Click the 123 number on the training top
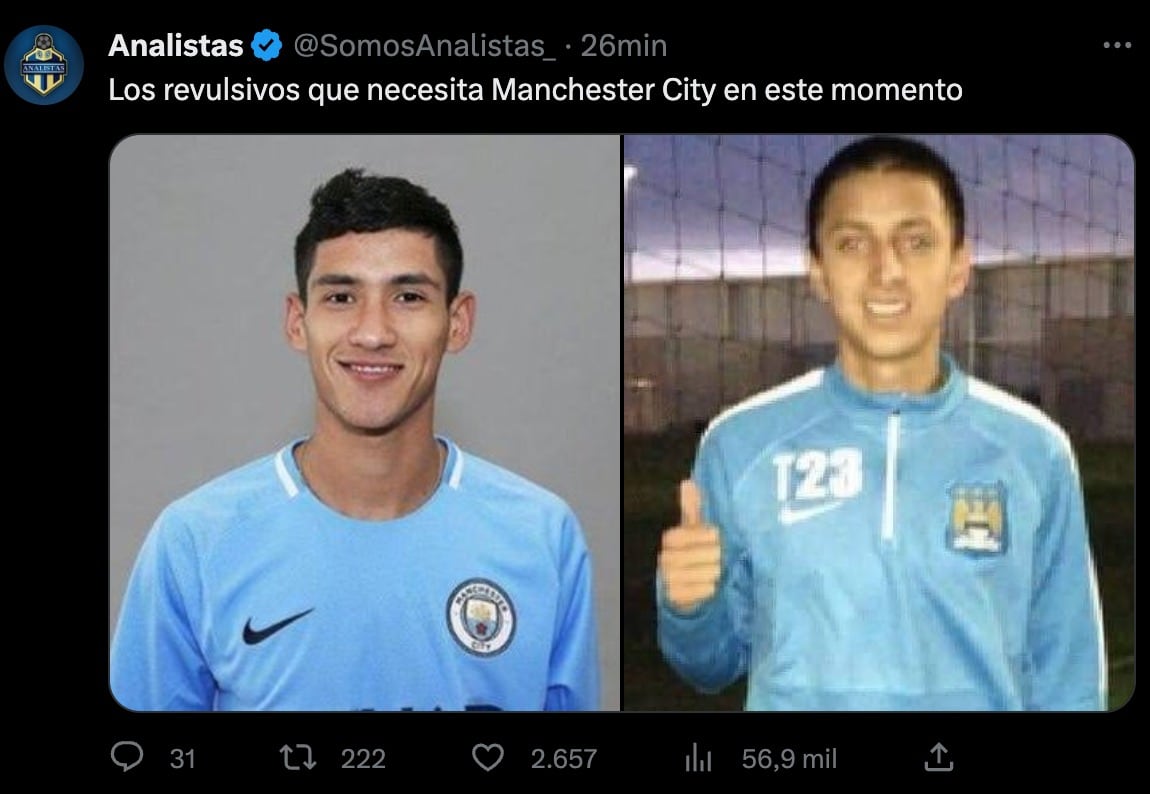Image resolution: width=1150 pixels, height=794 pixels. pyautogui.click(x=818, y=475)
